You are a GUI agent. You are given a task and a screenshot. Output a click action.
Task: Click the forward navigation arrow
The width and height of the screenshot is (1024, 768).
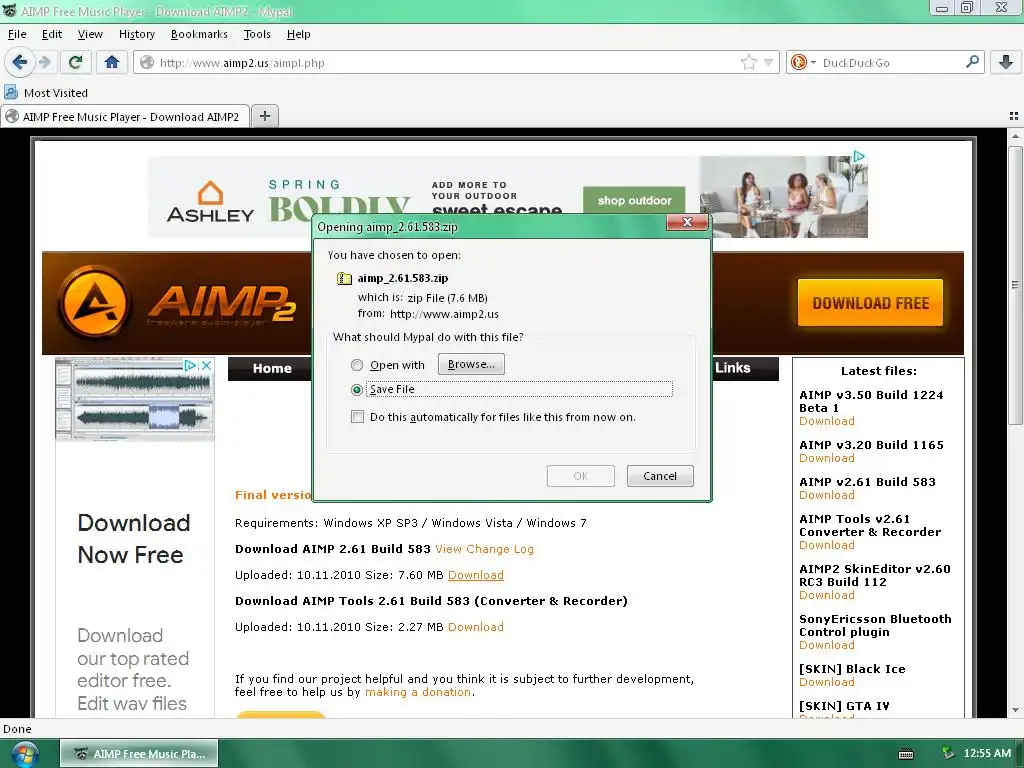44,63
